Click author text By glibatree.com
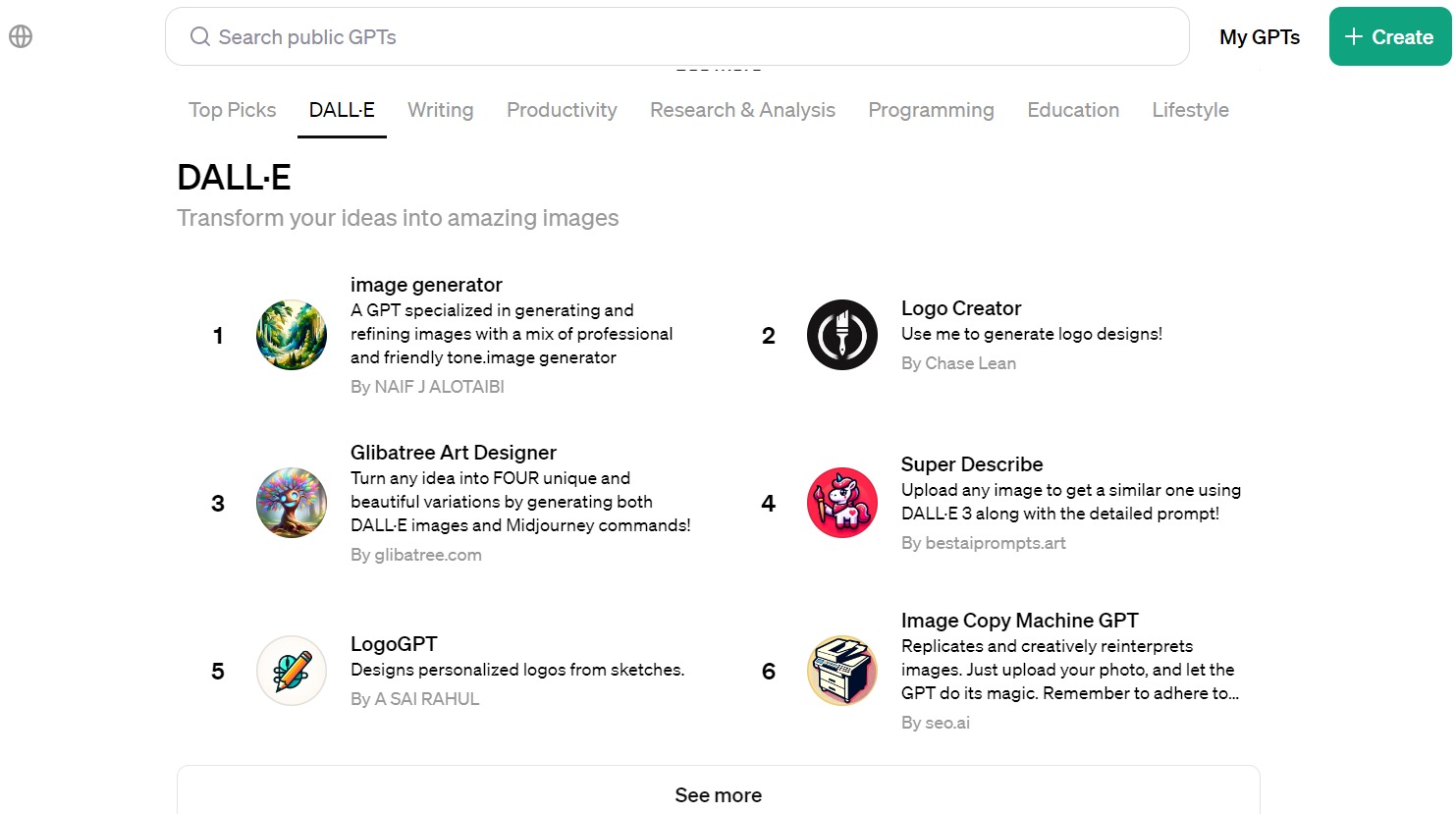This screenshot has height=814, width=1456. [x=416, y=555]
